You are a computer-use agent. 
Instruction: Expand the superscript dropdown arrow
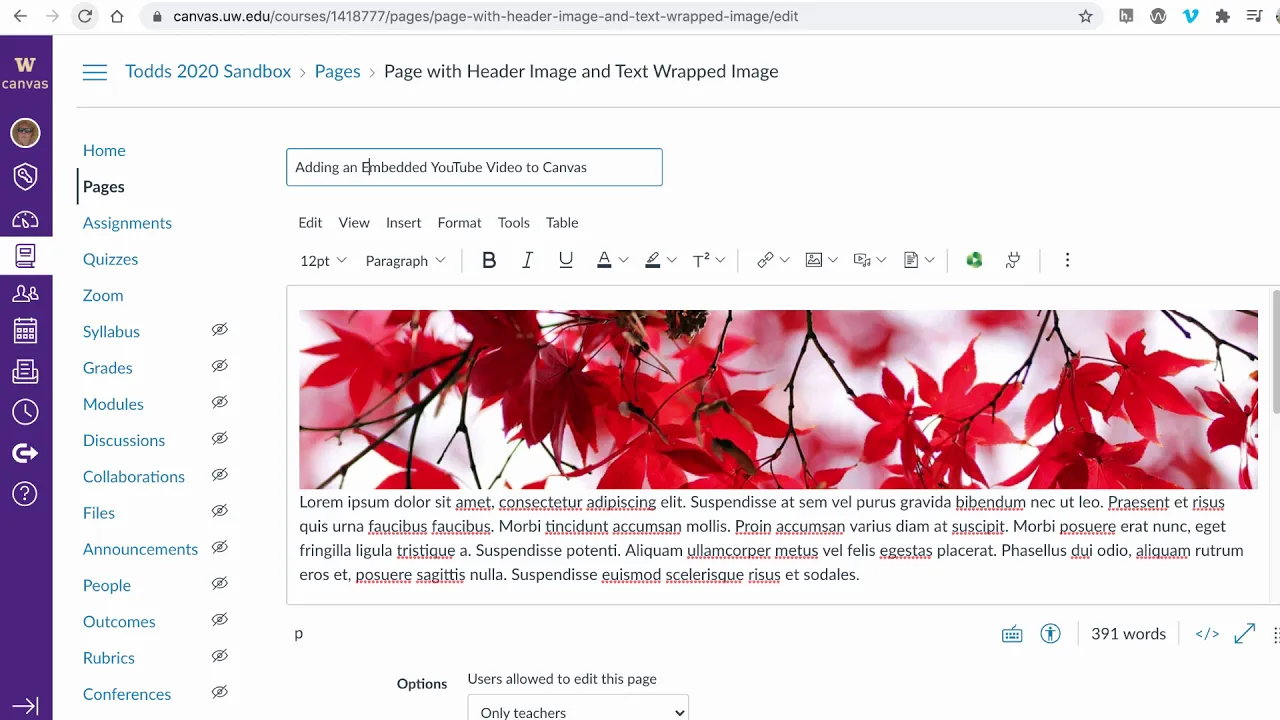pos(720,260)
